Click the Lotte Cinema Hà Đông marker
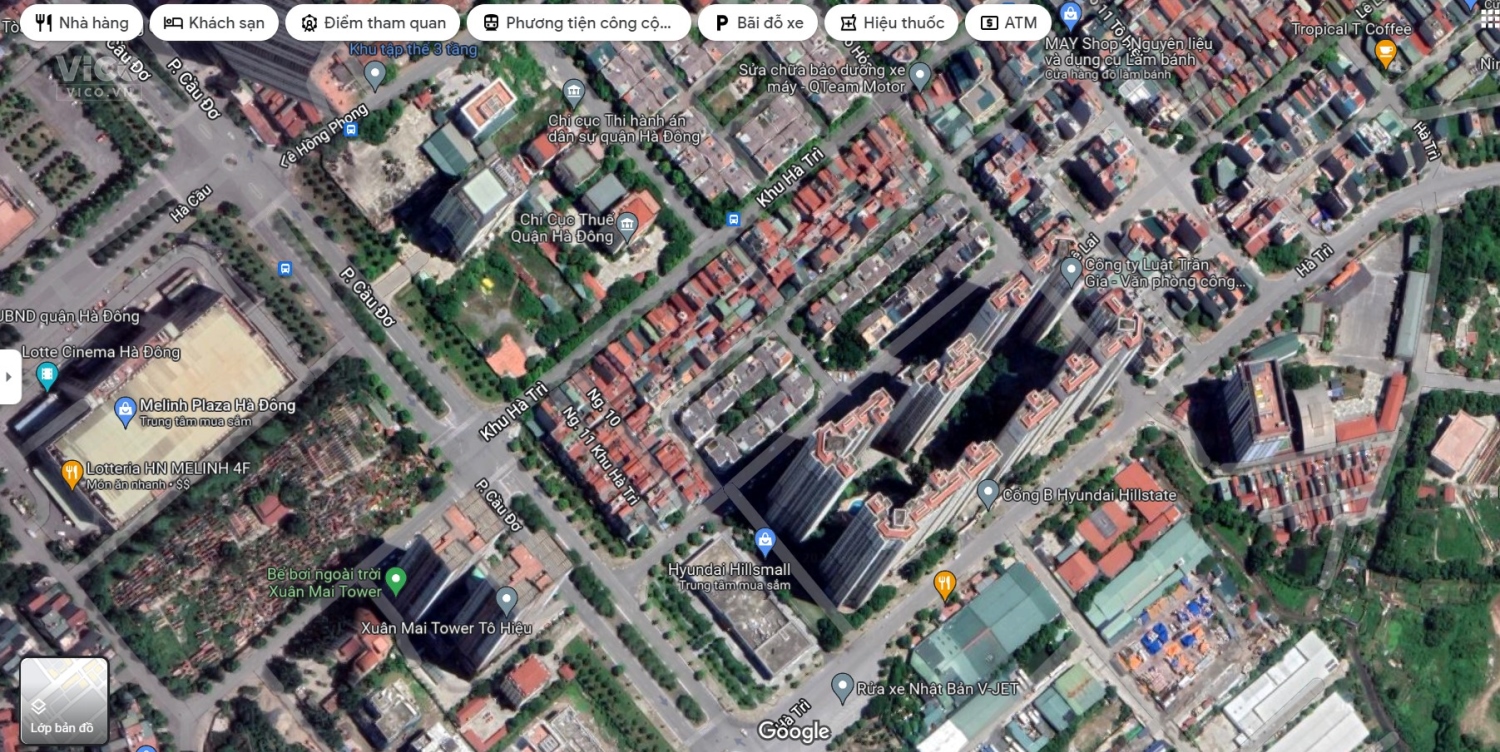Image resolution: width=1500 pixels, height=752 pixels. [46, 376]
